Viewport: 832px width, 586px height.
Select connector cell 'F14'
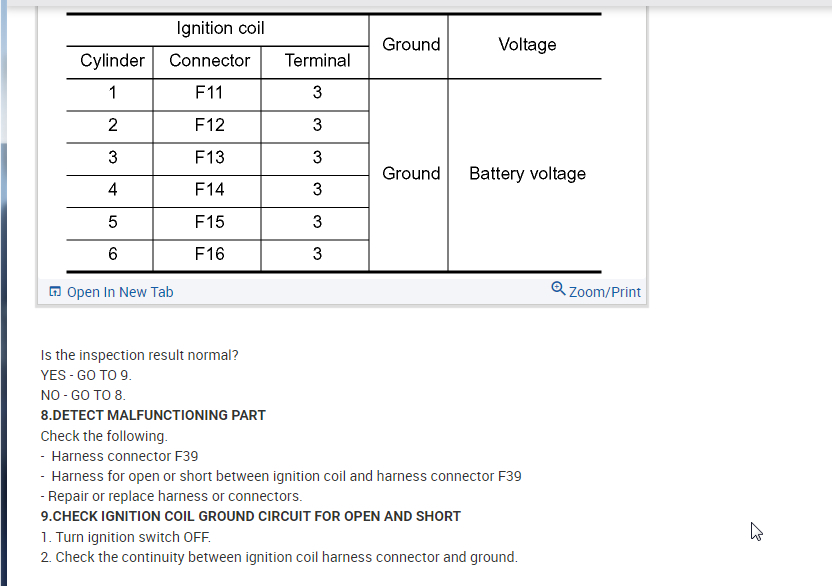(210, 189)
